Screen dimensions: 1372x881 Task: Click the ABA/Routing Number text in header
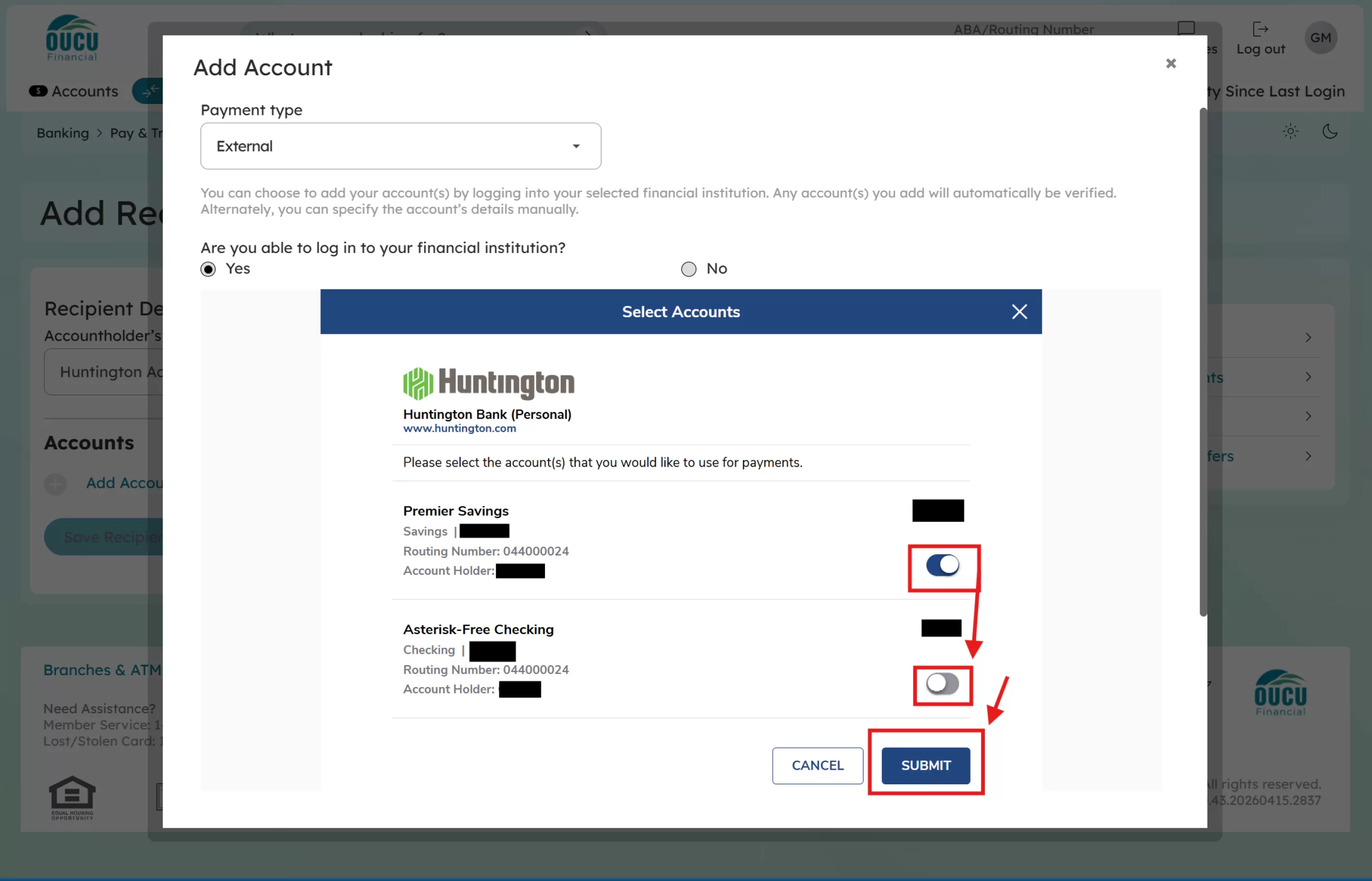pos(1023,29)
